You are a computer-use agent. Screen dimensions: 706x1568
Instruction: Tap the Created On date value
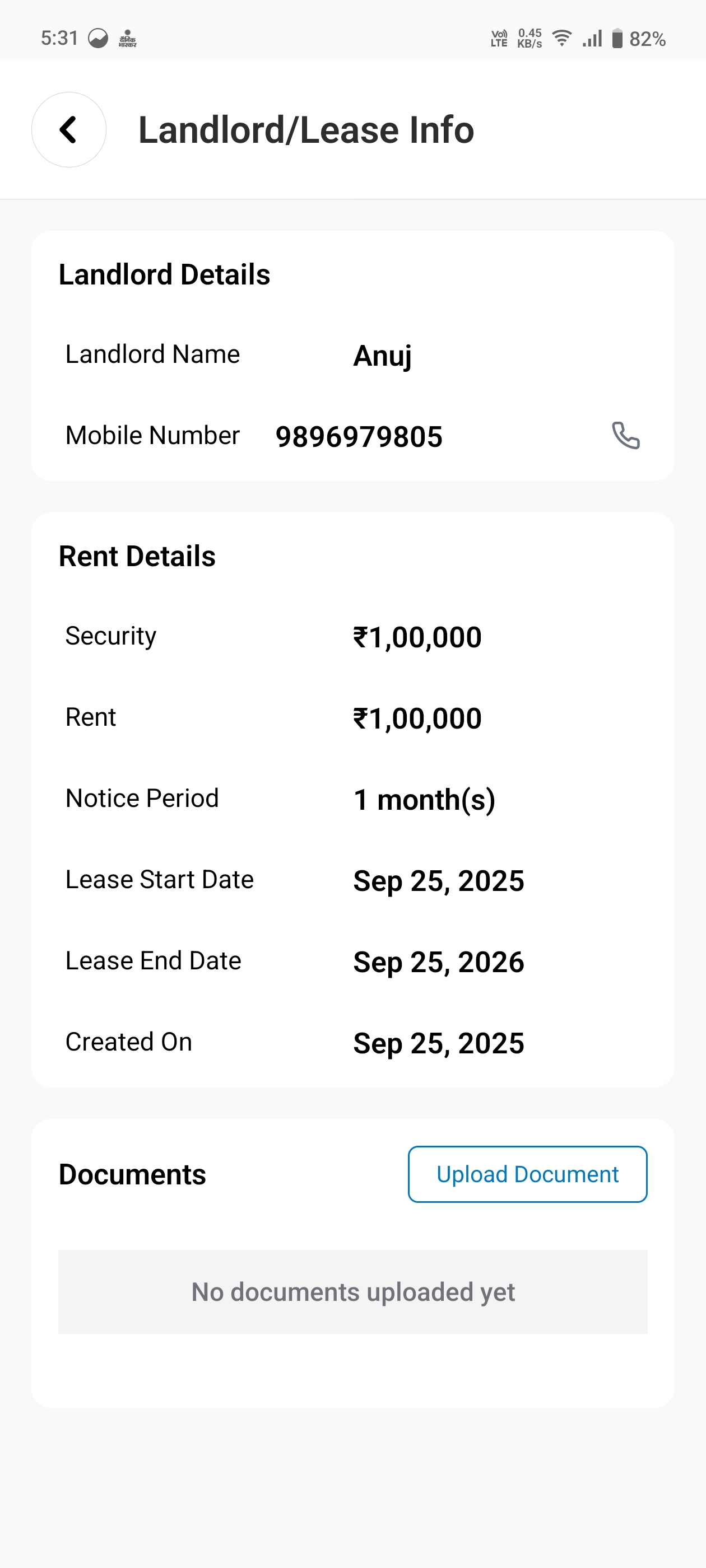click(439, 1043)
